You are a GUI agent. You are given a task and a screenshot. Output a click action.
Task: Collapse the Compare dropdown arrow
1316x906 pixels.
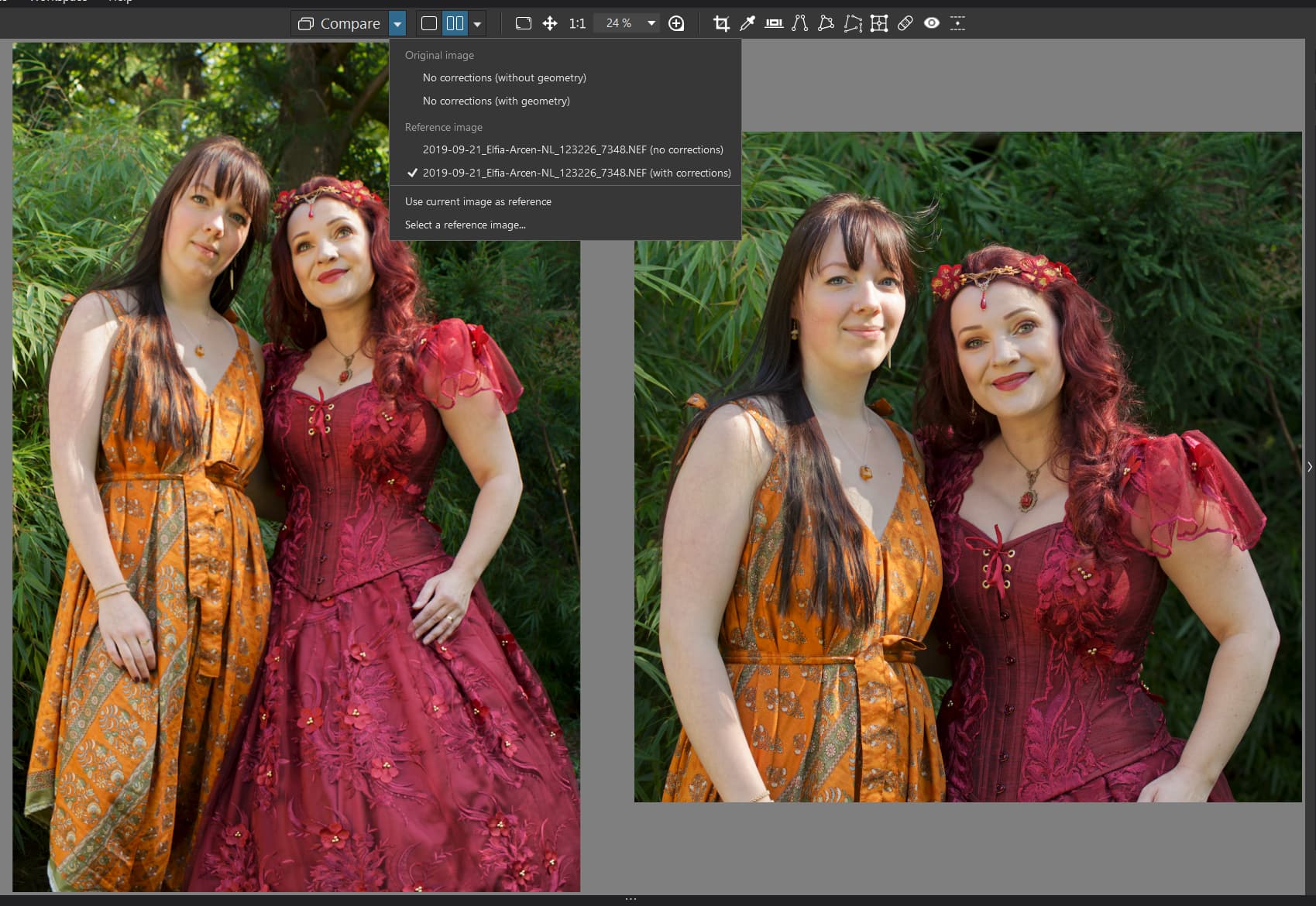(x=397, y=23)
